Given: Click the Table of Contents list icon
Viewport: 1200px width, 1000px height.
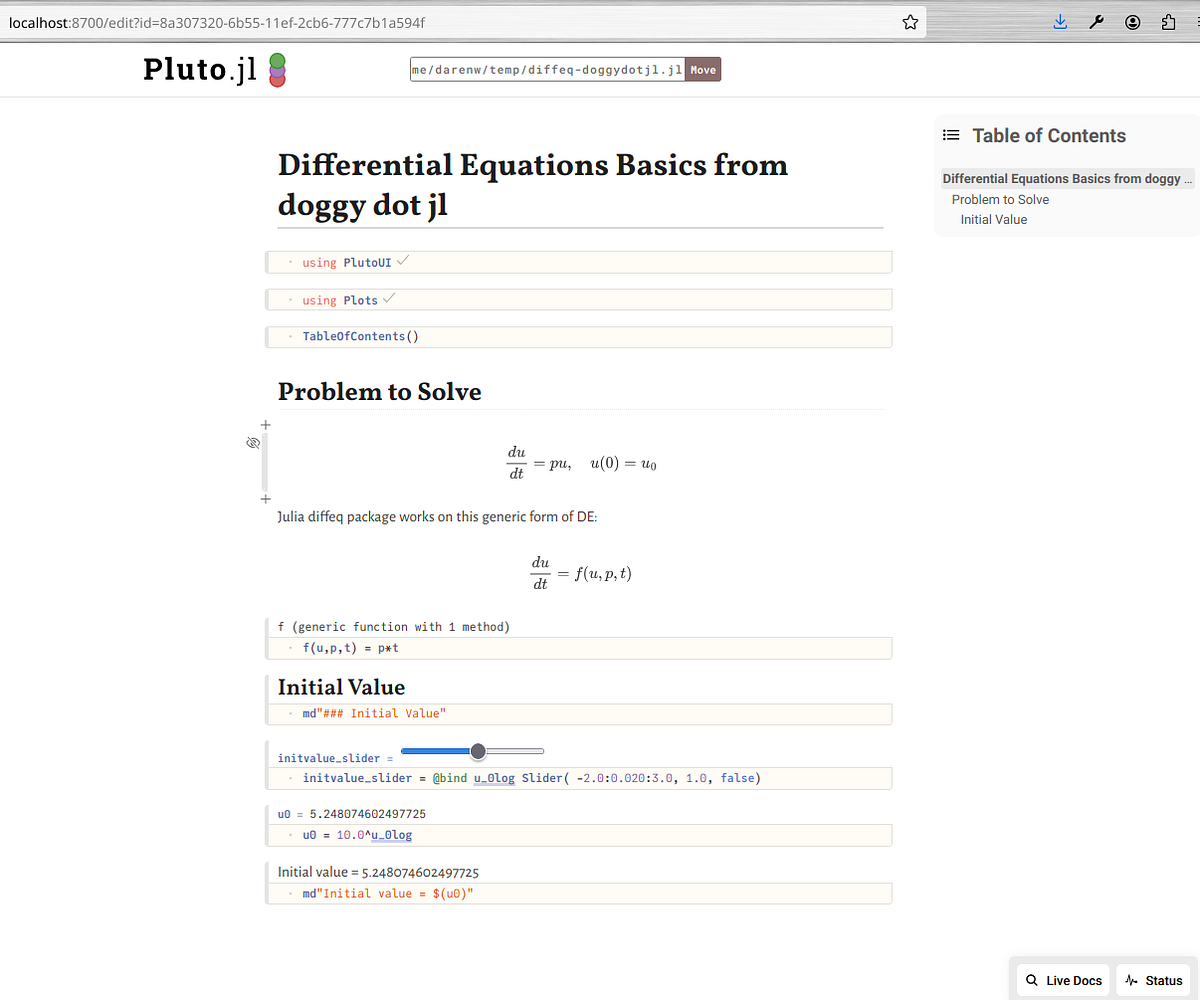Looking at the screenshot, I should pos(950,134).
